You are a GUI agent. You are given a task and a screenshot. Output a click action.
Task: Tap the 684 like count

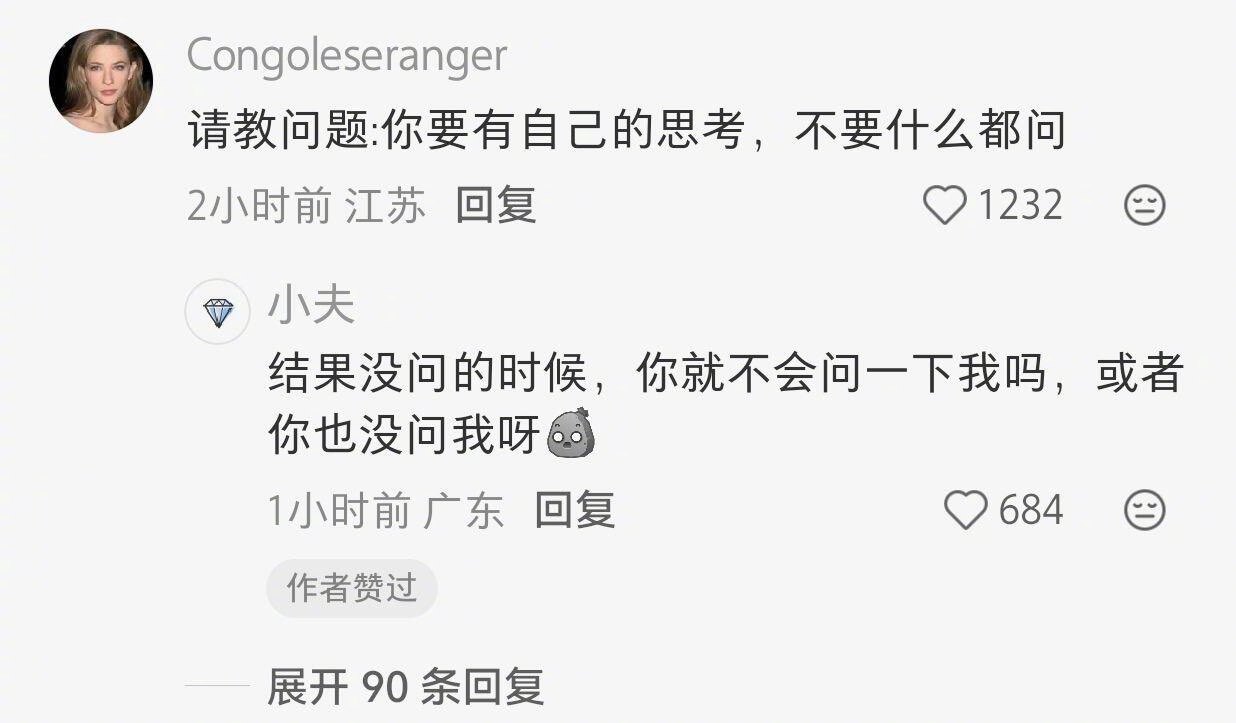(1031, 511)
